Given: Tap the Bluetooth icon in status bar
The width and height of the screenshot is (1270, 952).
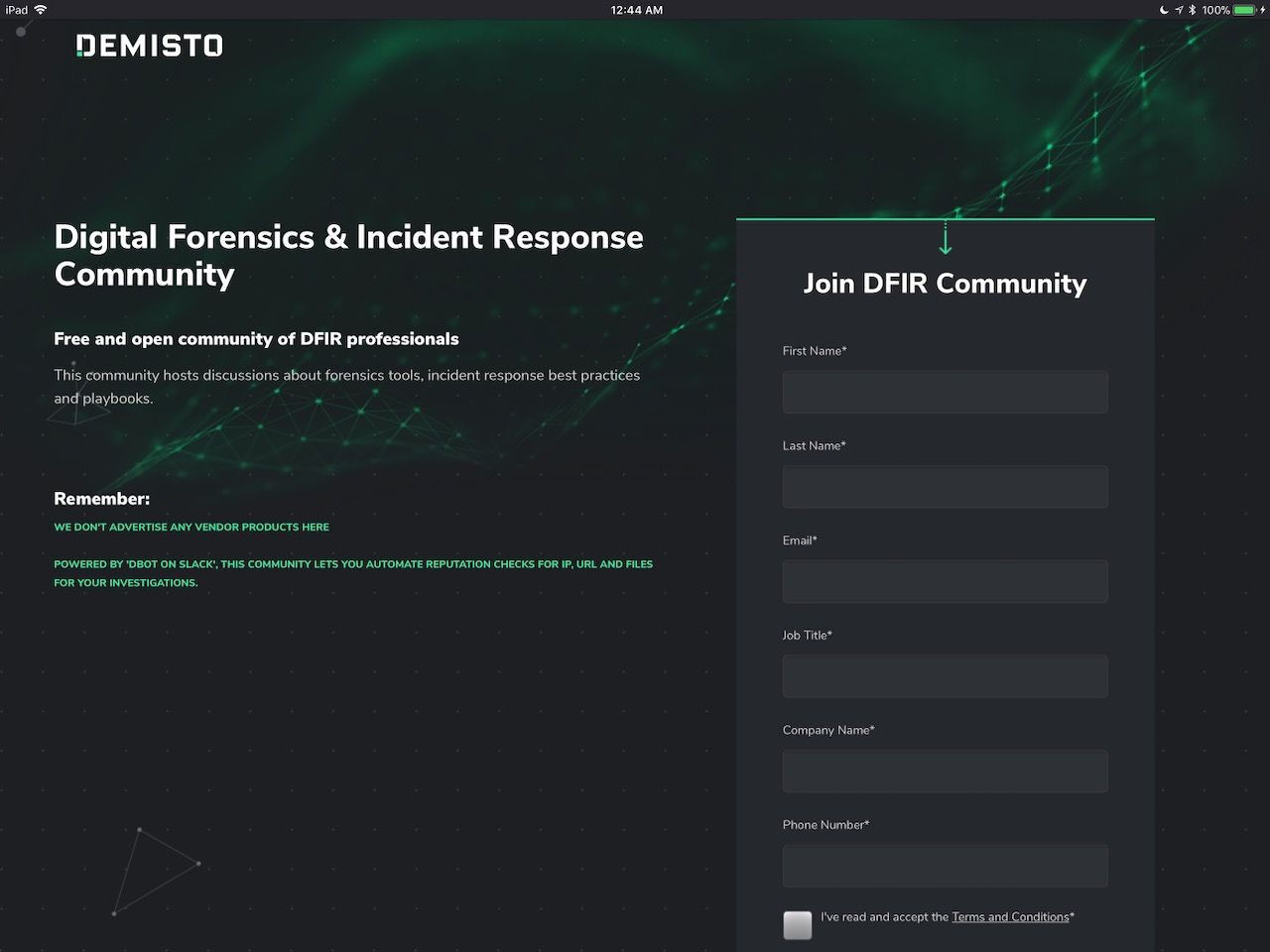Looking at the screenshot, I should [1193, 10].
